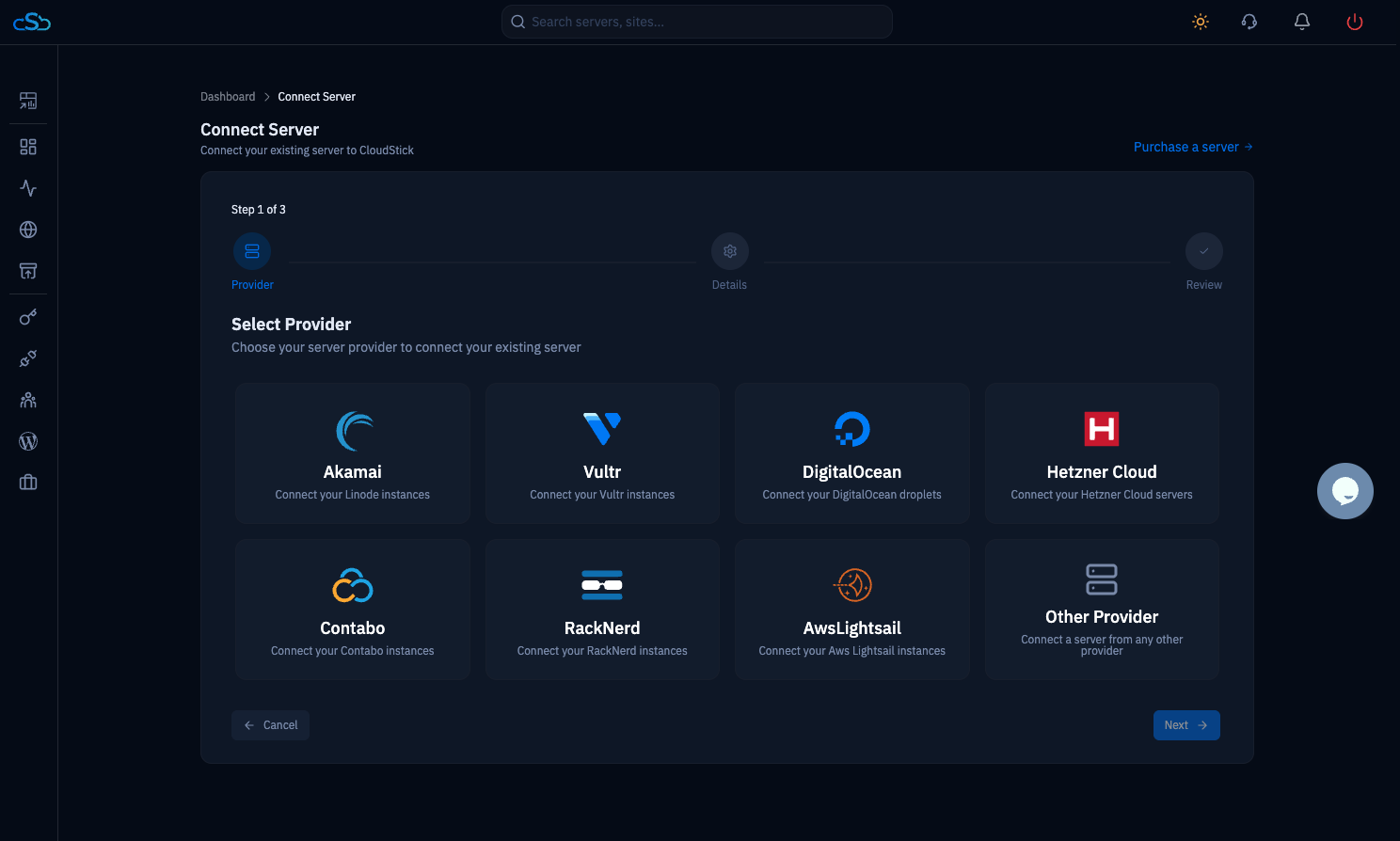Screen dimensions: 1400x841
Task: Click the "Connect Server" page heading
Action: (x=260, y=130)
